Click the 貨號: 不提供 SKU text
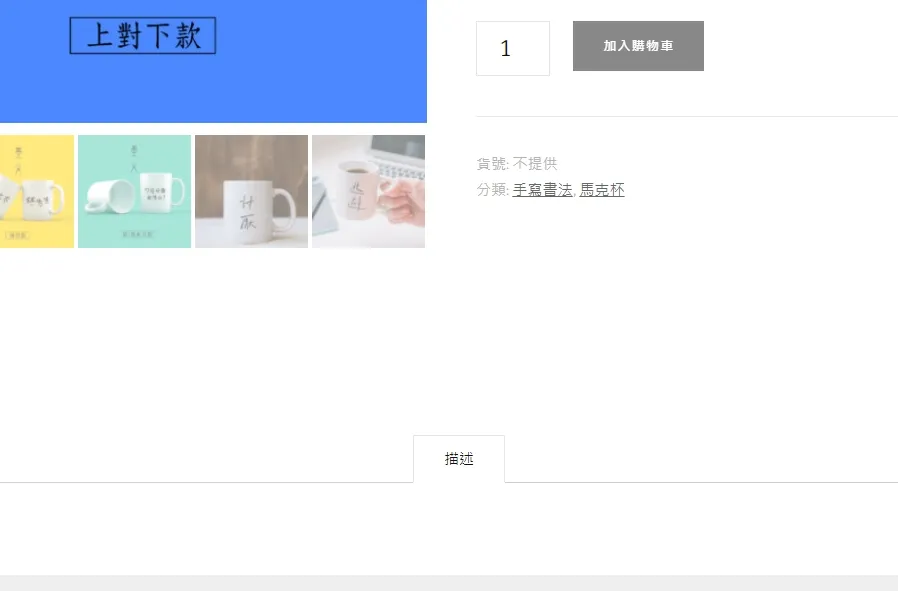The width and height of the screenshot is (898, 591). coord(517,164)
